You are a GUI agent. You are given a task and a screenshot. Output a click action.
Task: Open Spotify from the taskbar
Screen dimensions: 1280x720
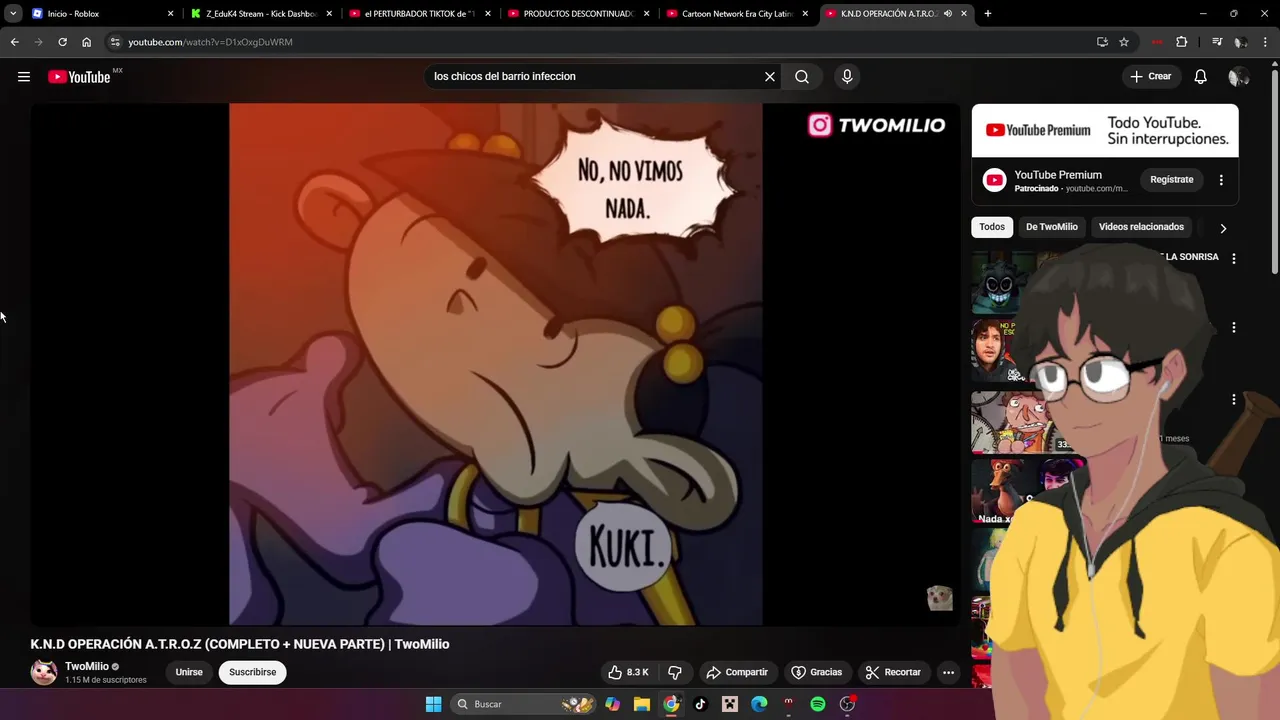[818, 704]
